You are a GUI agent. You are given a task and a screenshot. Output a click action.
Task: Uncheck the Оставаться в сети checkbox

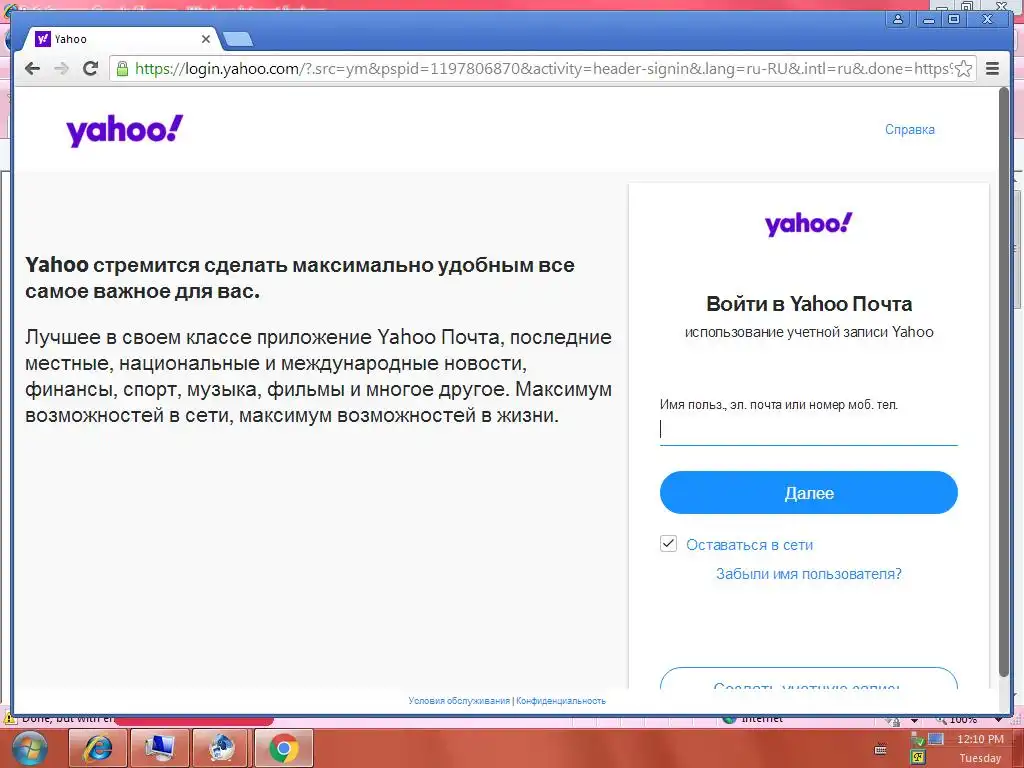tap(668, 543)
